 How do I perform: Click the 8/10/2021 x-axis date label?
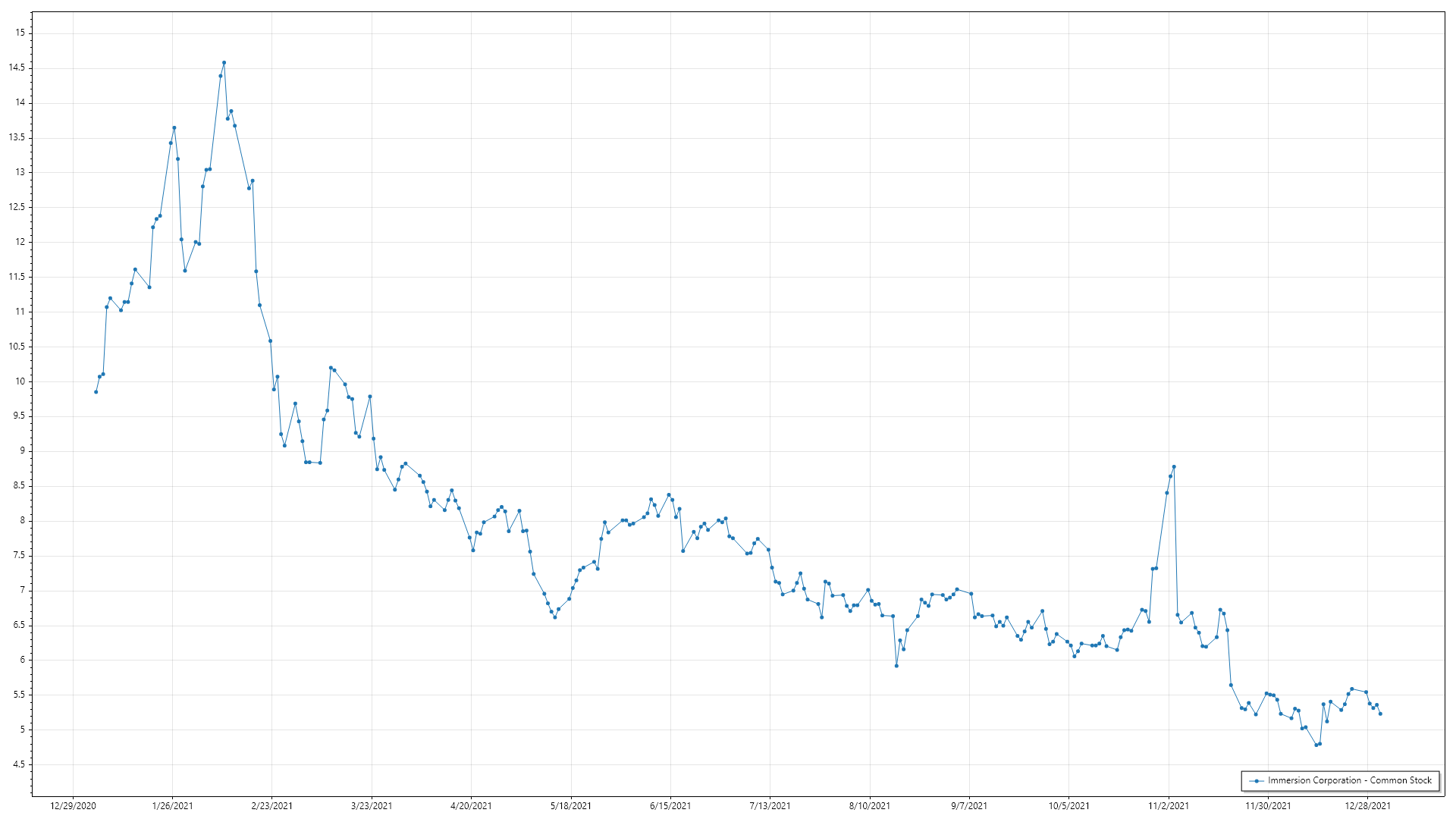click(870, 805)
